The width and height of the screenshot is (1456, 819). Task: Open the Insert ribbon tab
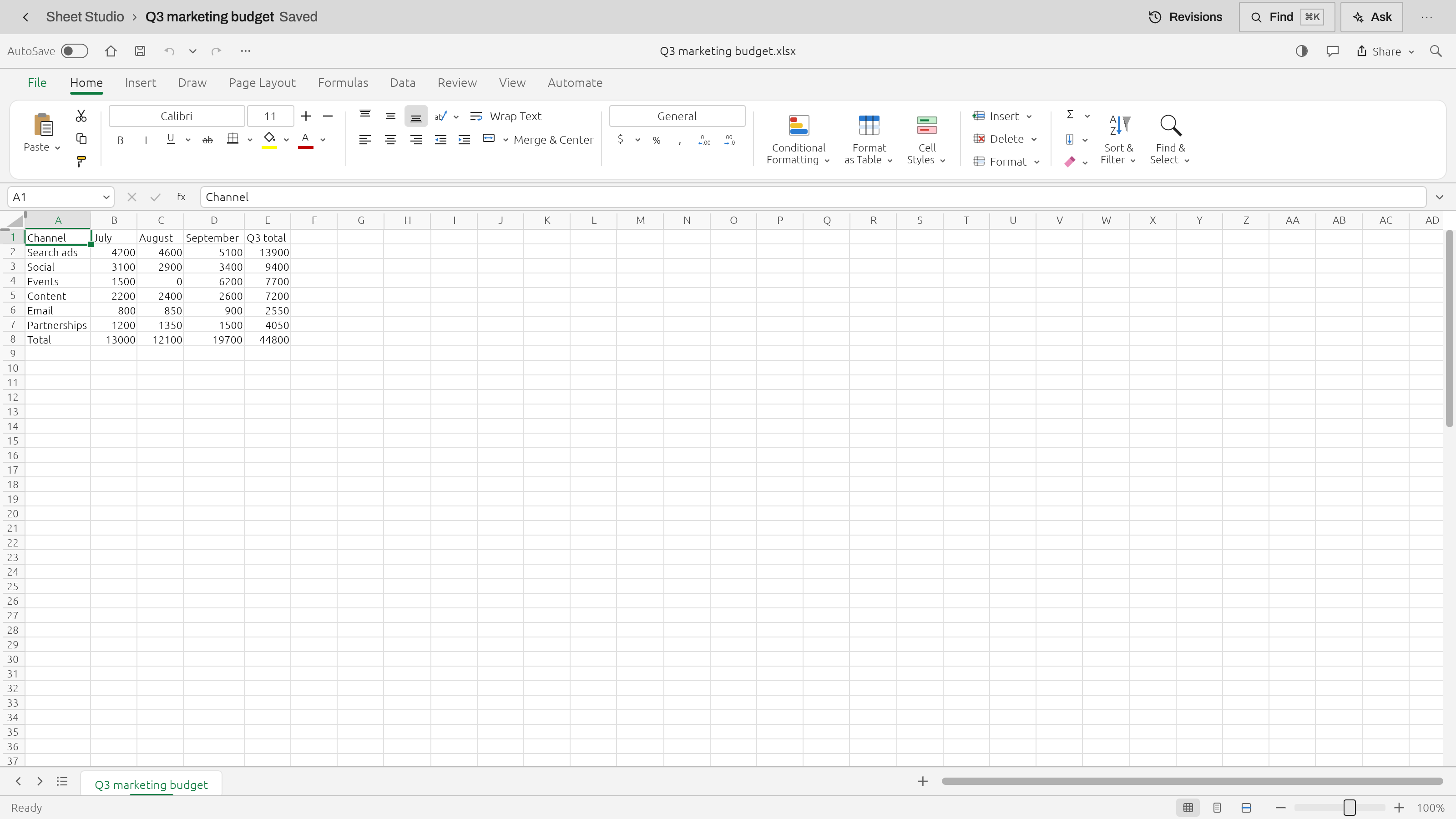coord(140,82)
